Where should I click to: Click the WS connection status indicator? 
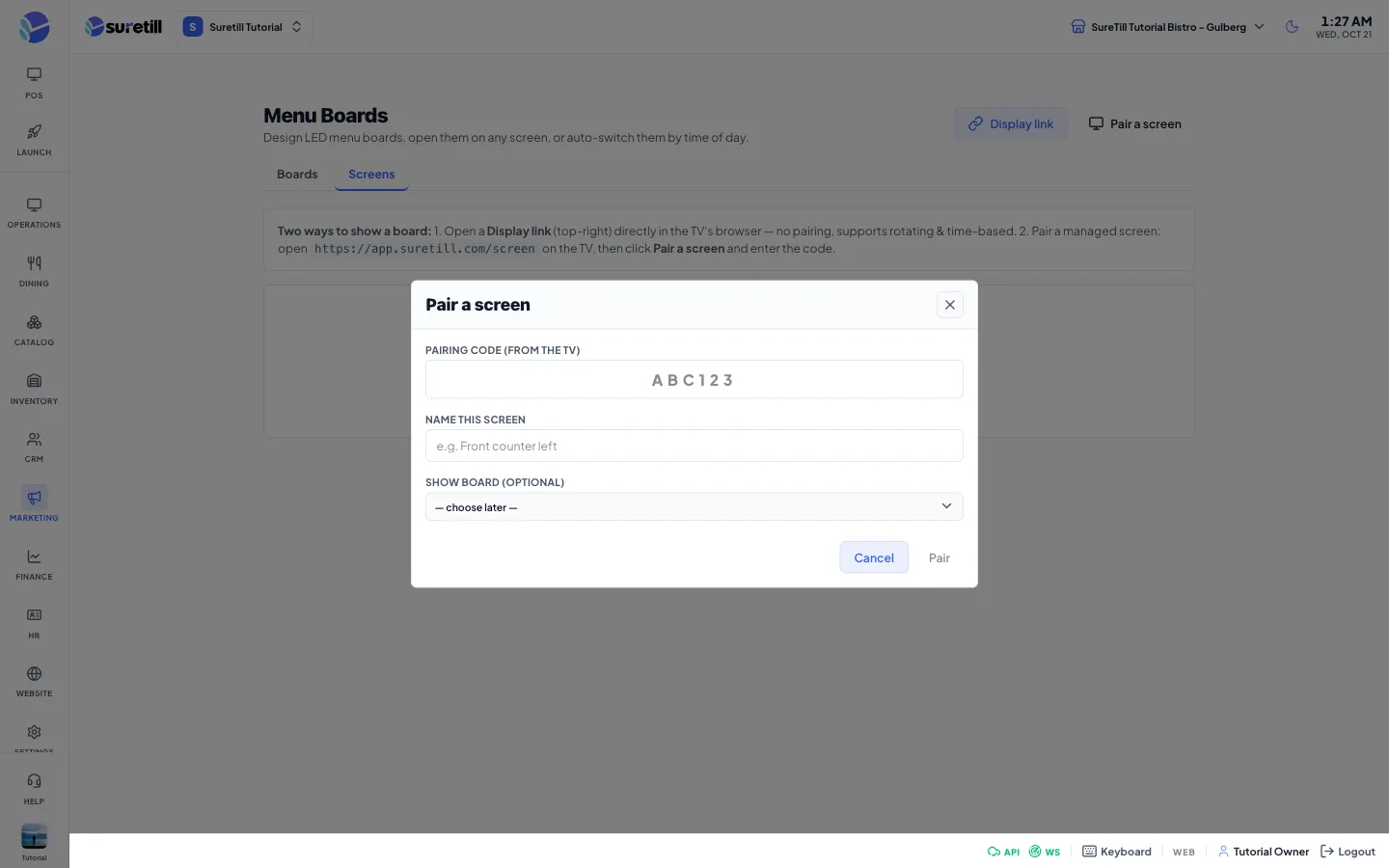click(1045, 852)
